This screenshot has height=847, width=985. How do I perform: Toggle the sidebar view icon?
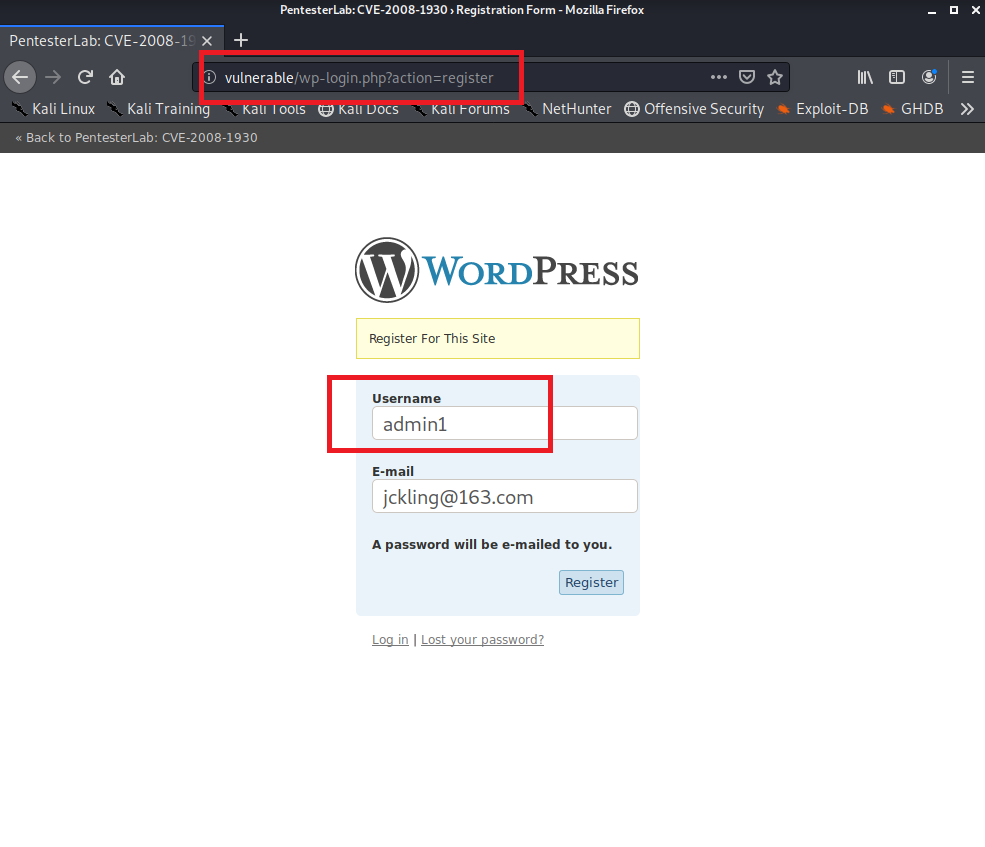(897, 77)
